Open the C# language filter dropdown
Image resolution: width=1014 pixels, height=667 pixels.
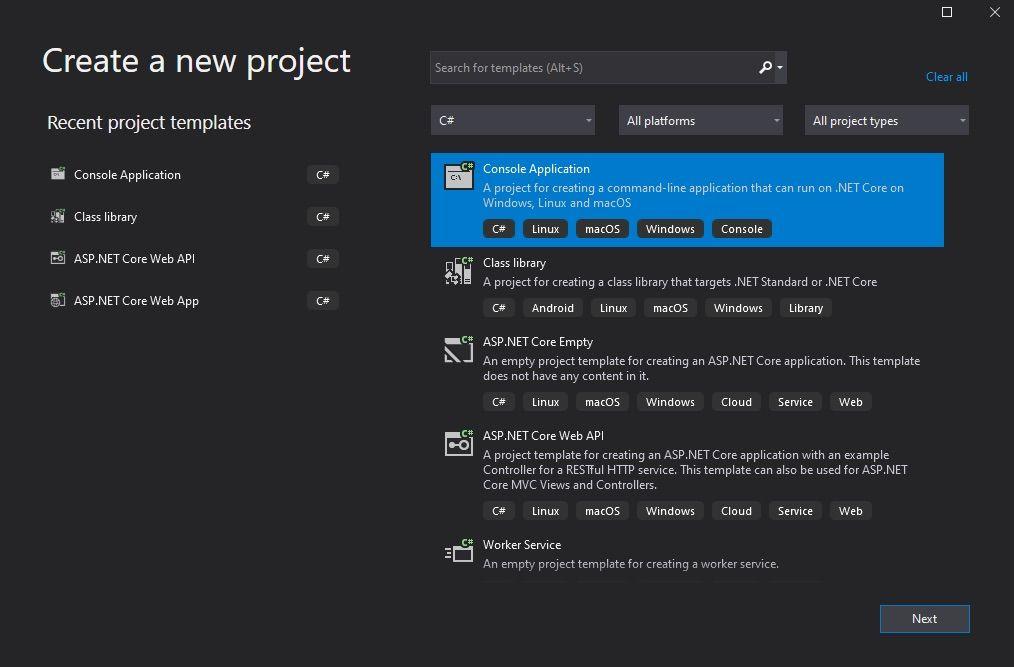click(512, 119)
